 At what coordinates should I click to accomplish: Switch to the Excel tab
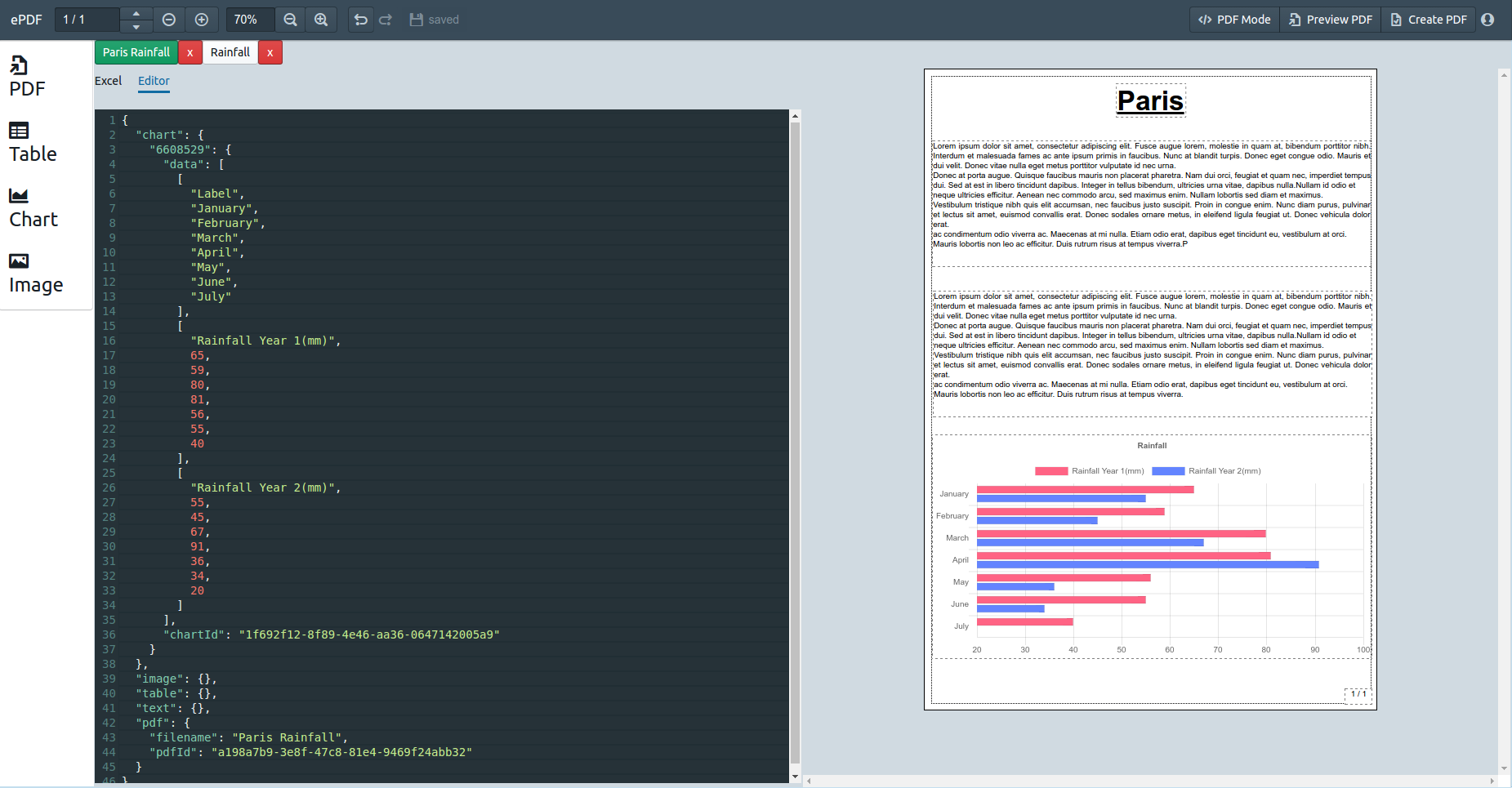(x=108, y=81)
